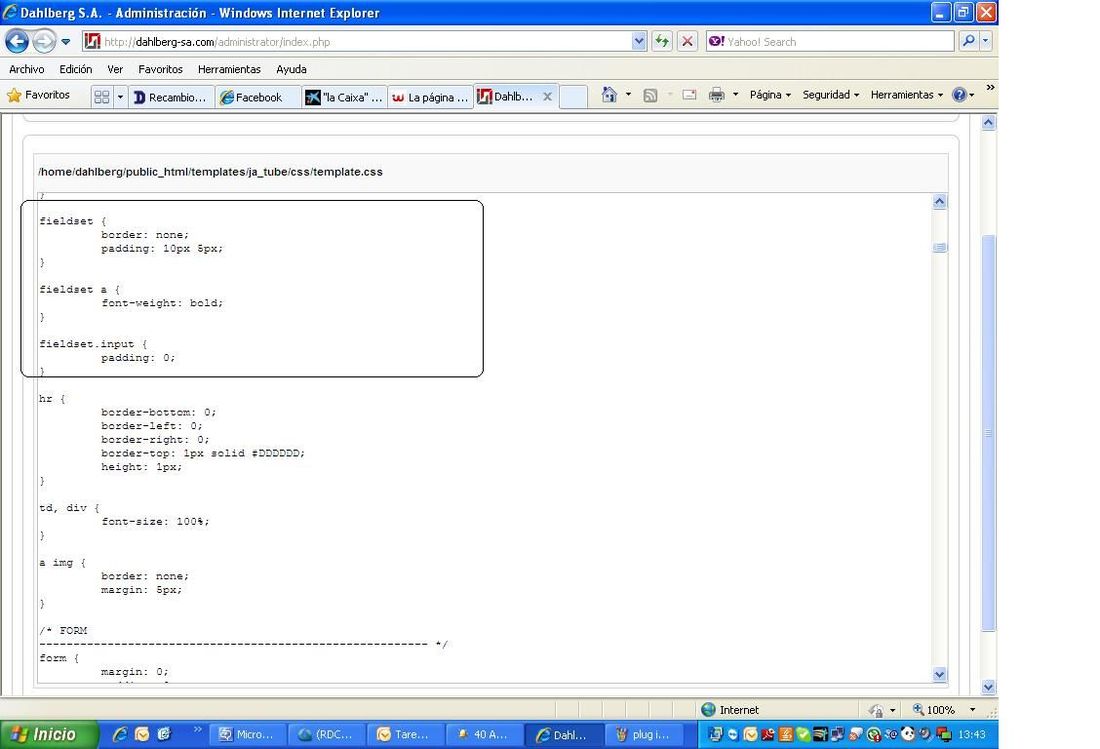Click the blue Help question mark icon
The image size is (1100, 749).
[x=959, y=95]
